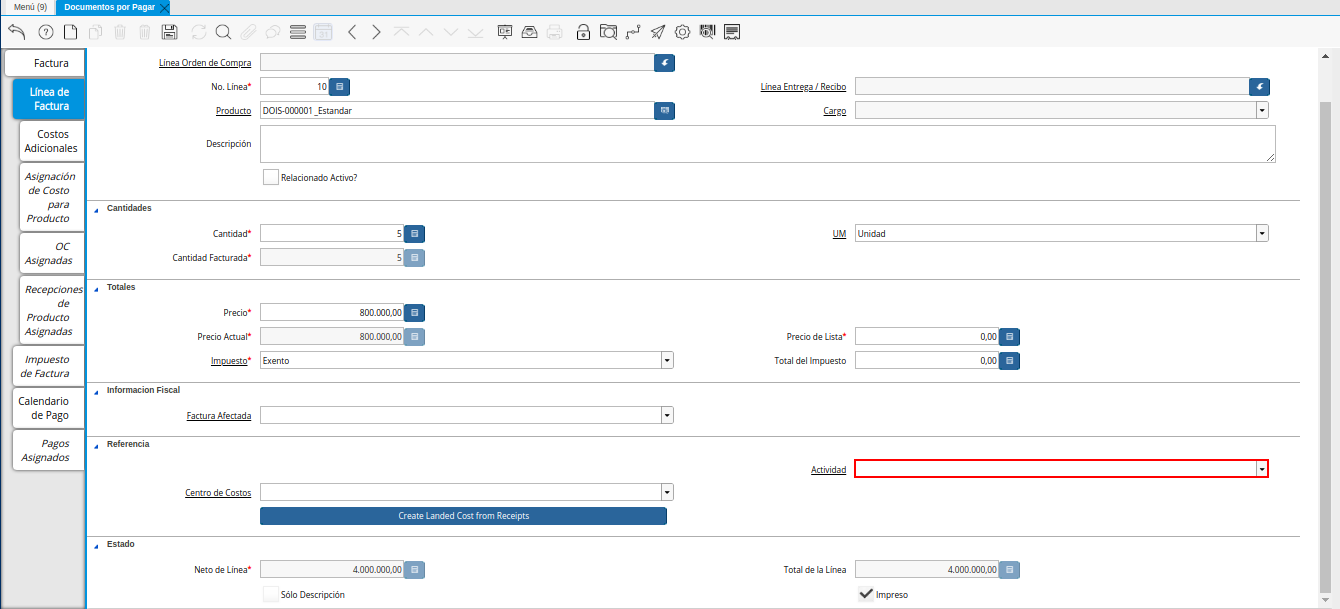Collapse the Cantidades section
This screenshot has width=1340, height=609.
97,209
